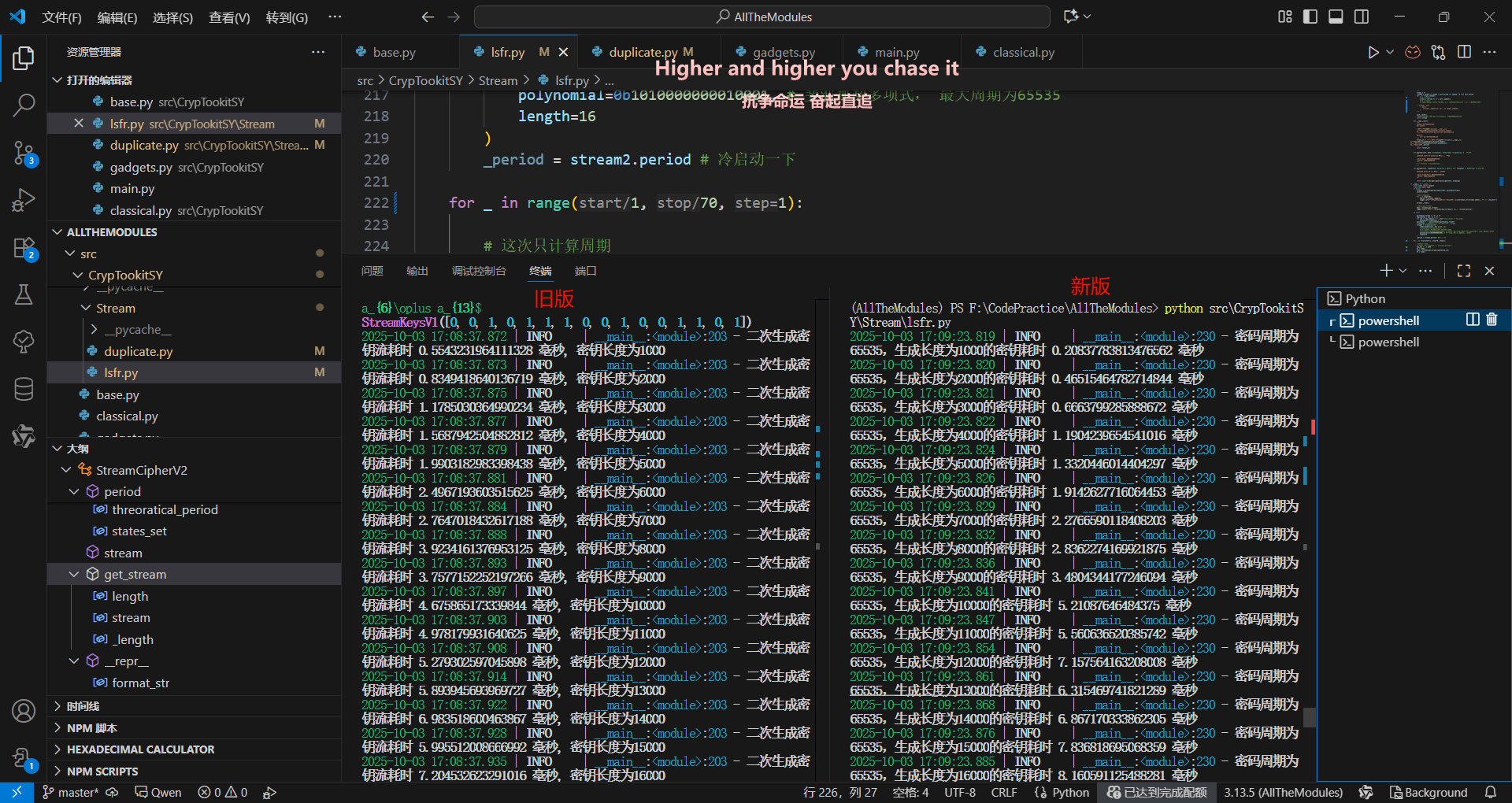Open the new terminal launch profile dropdown
The width and height of the screenshot is (1512, 803).
coord(1403,271)
